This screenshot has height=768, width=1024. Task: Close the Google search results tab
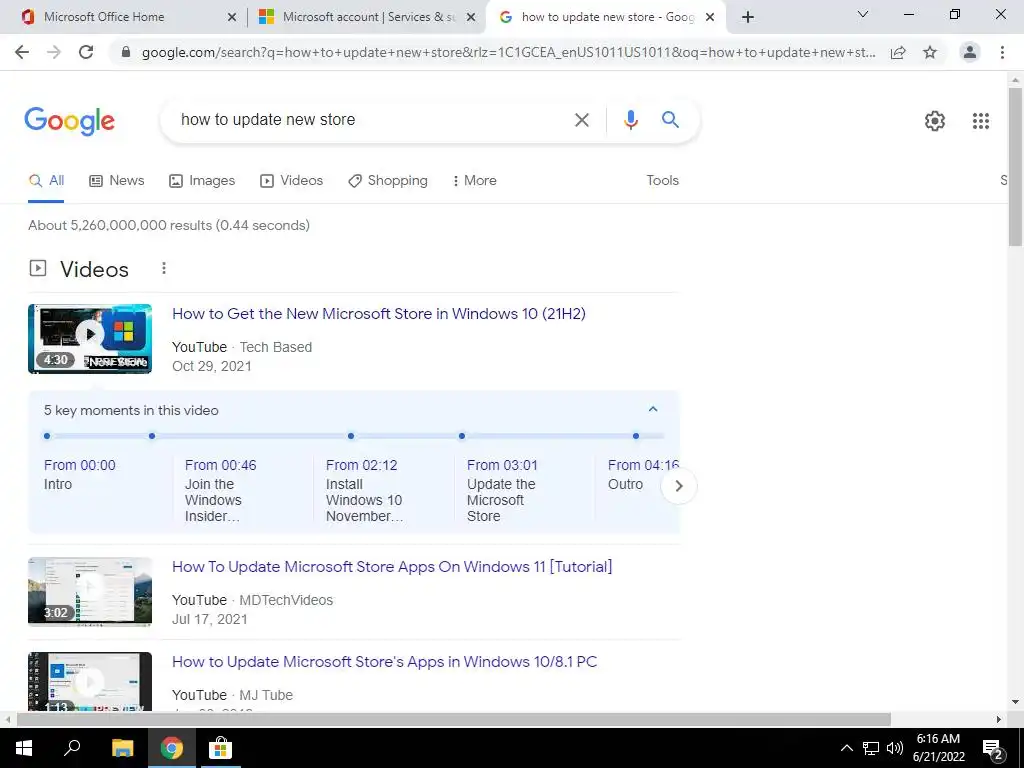(711, 18)
